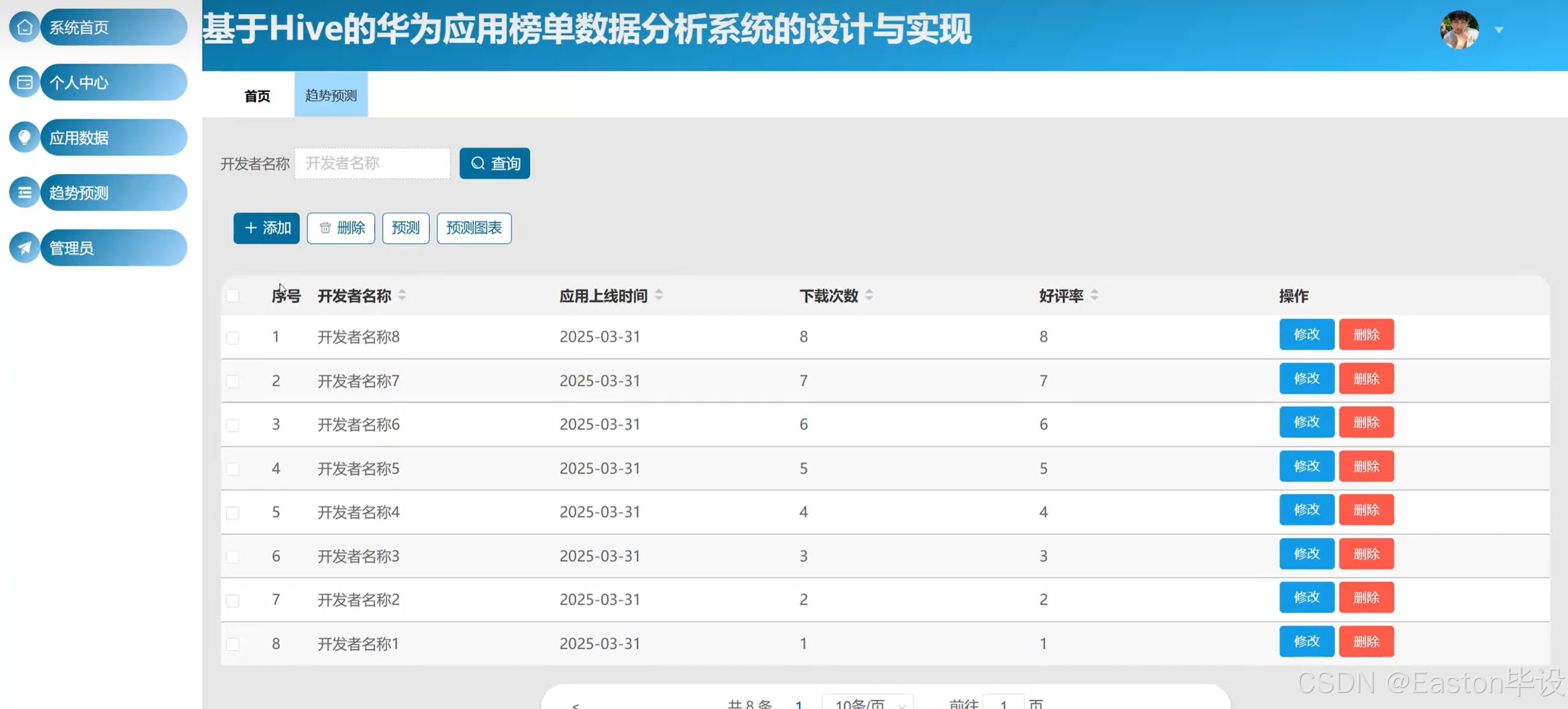The width and height of the screenshot is (1568, 709).
Task: Click the card icon beside 个人中心
Action: point(24,82)
